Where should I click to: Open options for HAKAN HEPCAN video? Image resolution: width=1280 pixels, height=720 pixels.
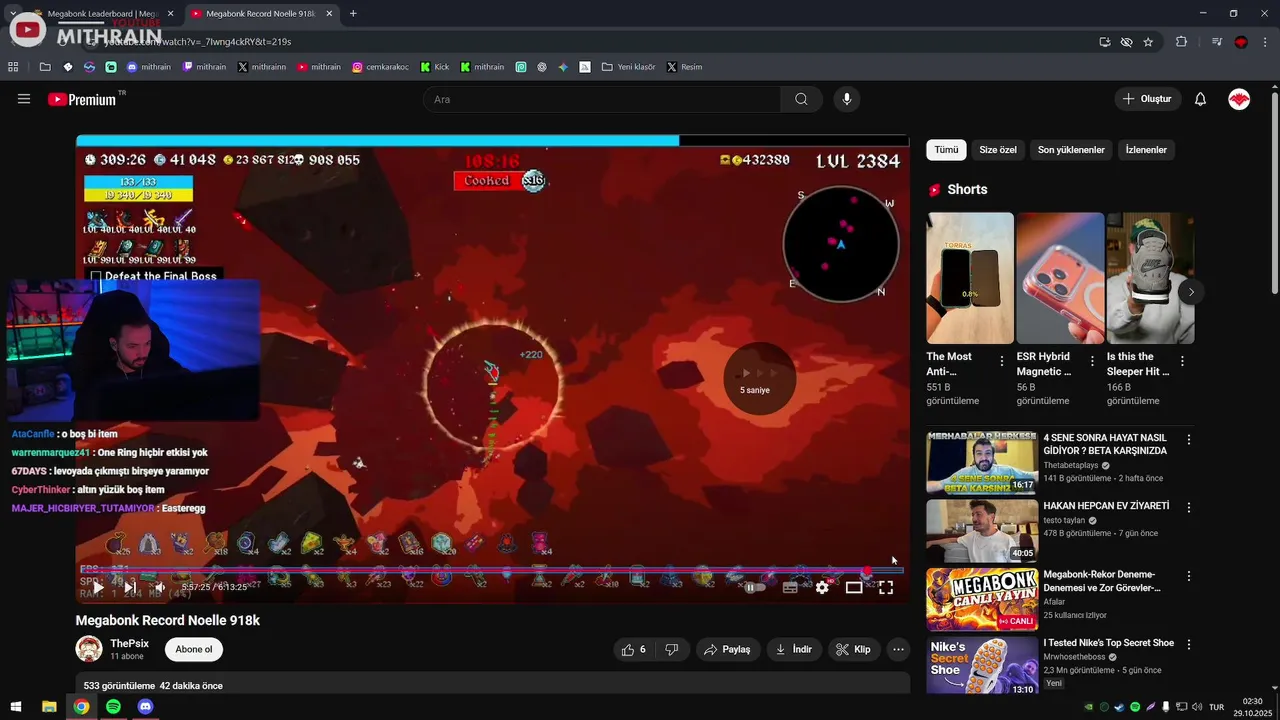[1189, 508]
